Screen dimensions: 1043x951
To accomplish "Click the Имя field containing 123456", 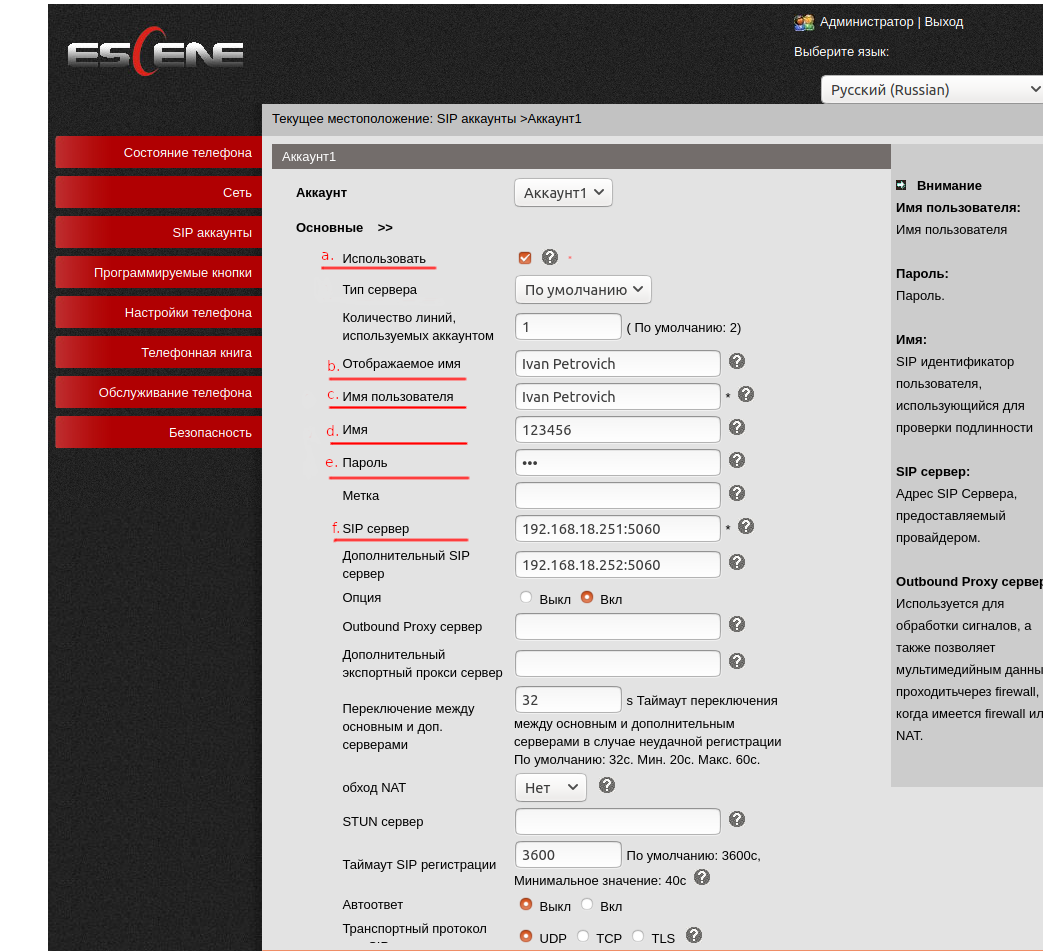I will [617, 430].
